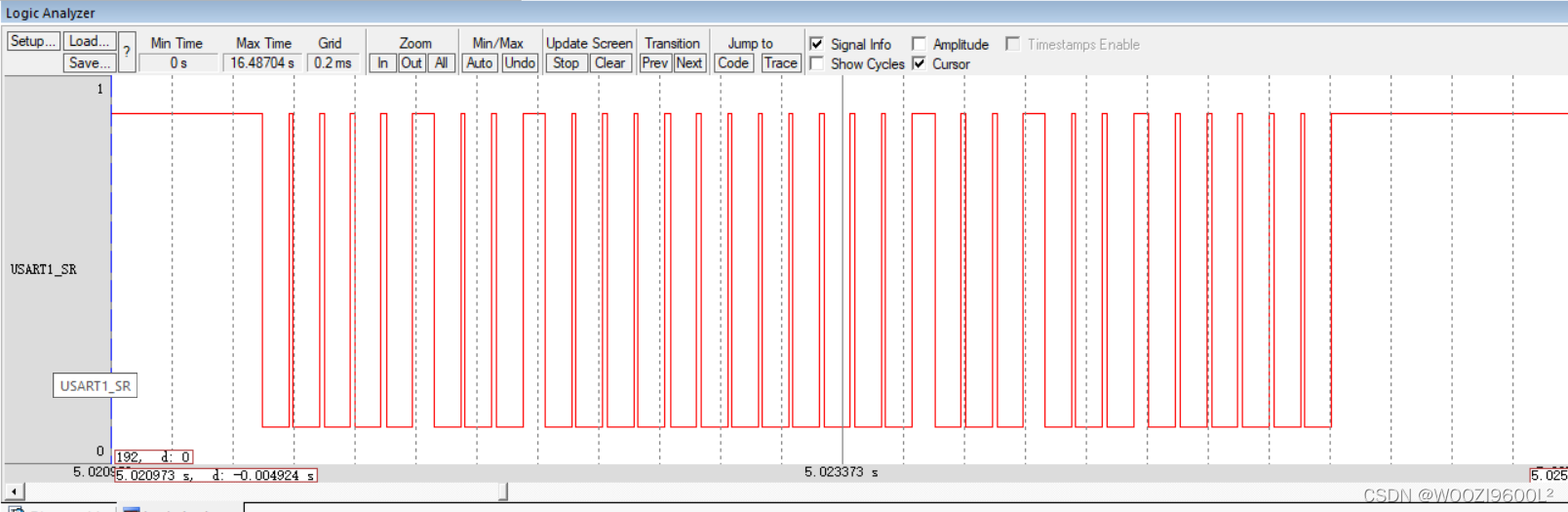This screenshot has width=1568, height=512.
Task: Click the cursor time 5.023373 s
Action: coord(841,472)
